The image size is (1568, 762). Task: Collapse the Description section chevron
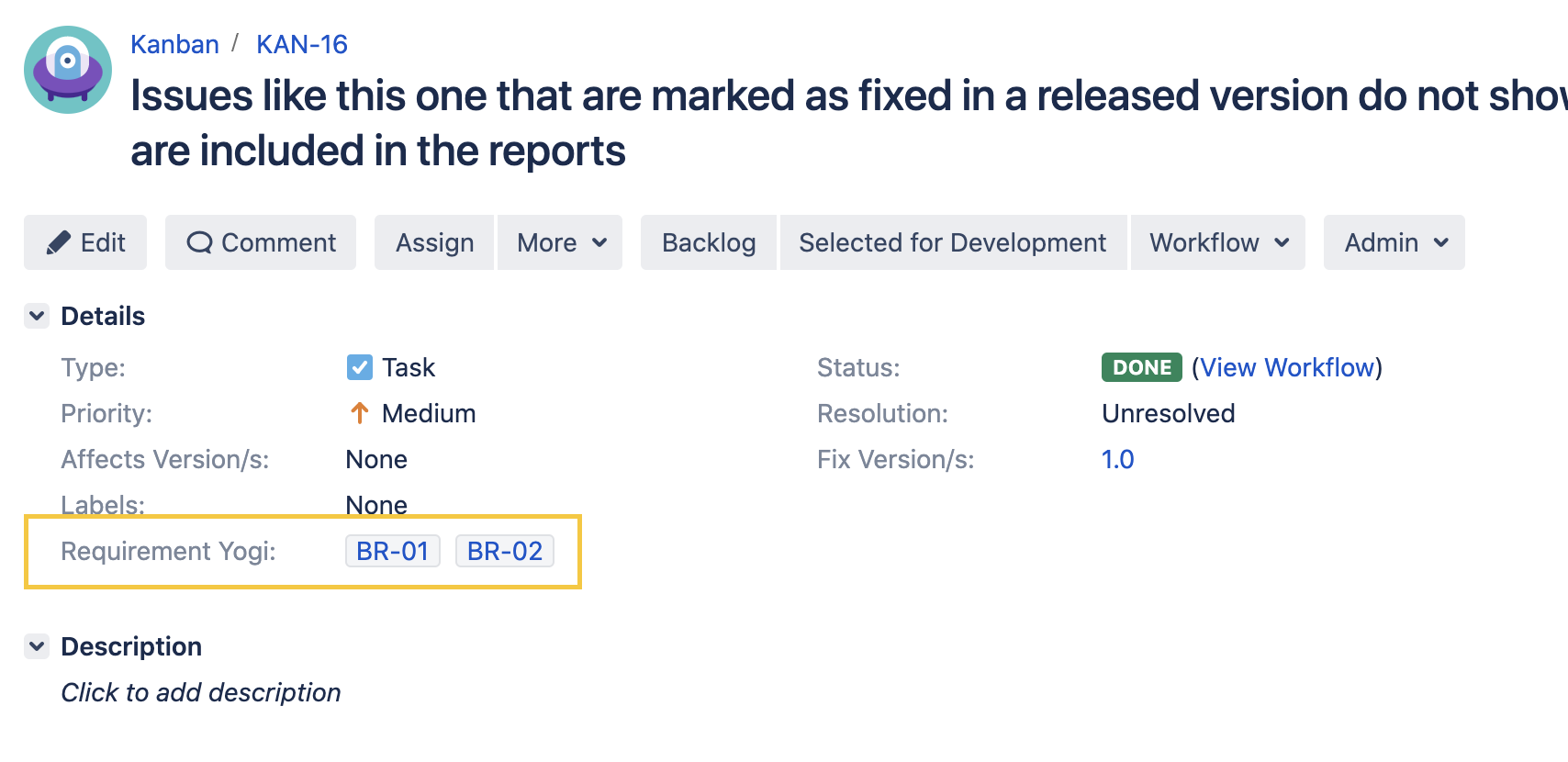[x=37, y=646]
